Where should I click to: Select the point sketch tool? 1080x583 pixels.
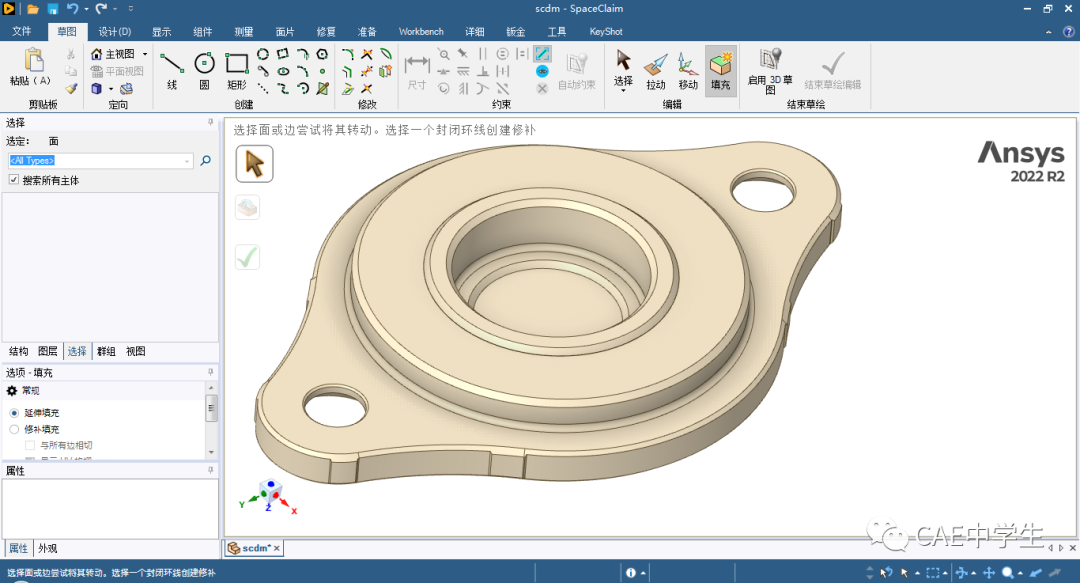pos(322,71)
